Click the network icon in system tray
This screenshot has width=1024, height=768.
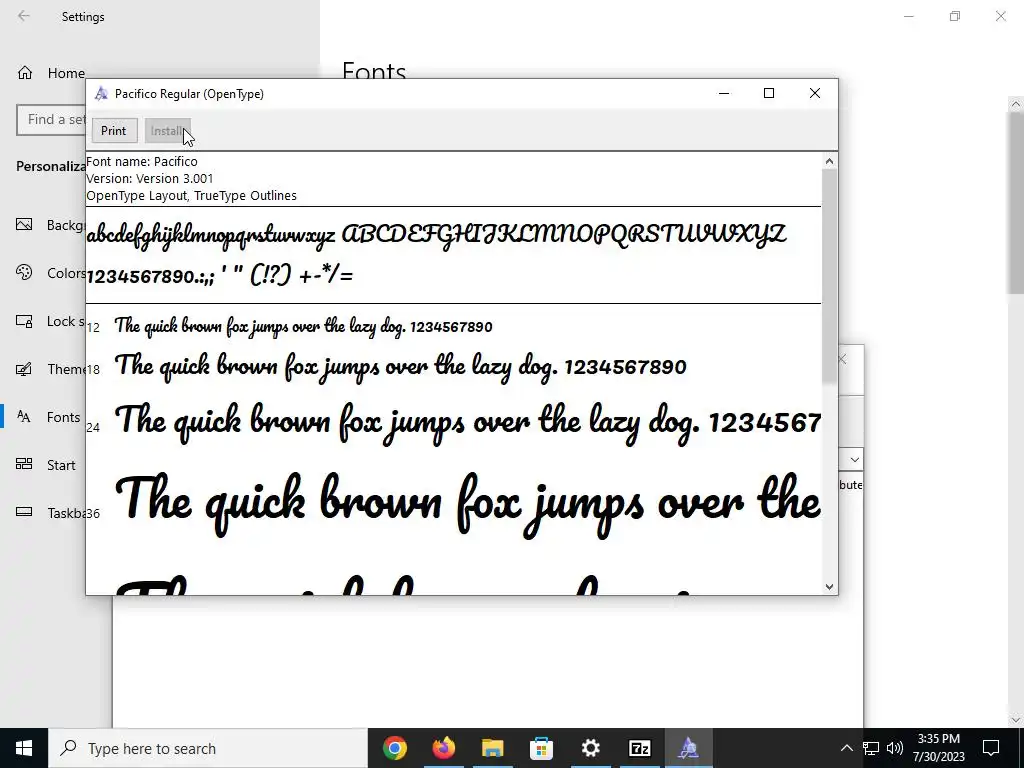[871, 748]
